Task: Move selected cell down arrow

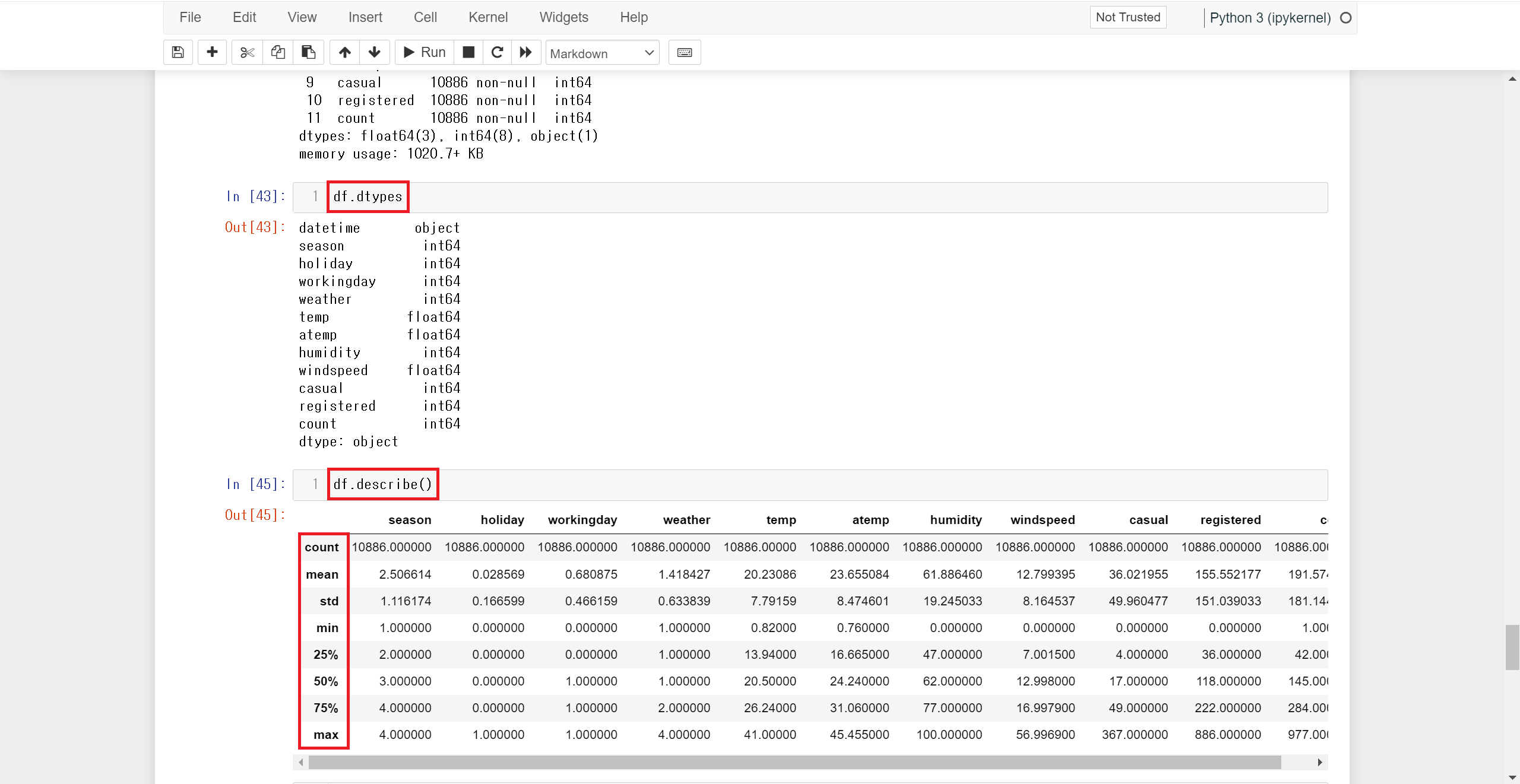Action: [374, 52]
